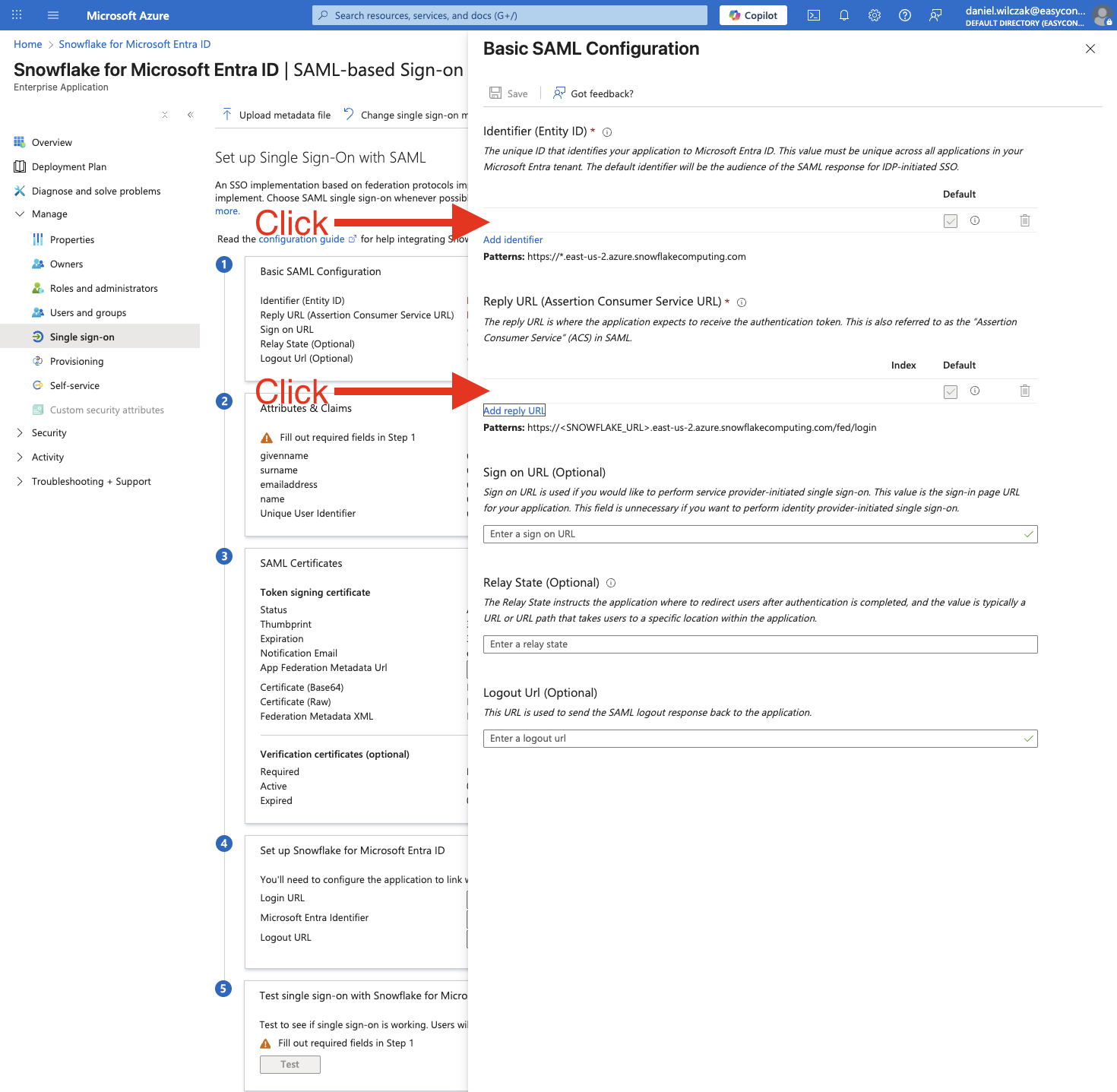Open Cloud Shell from the top bar
Image resolution: width=1117 pixels, height=1092 pixels.
coord(813,15)
